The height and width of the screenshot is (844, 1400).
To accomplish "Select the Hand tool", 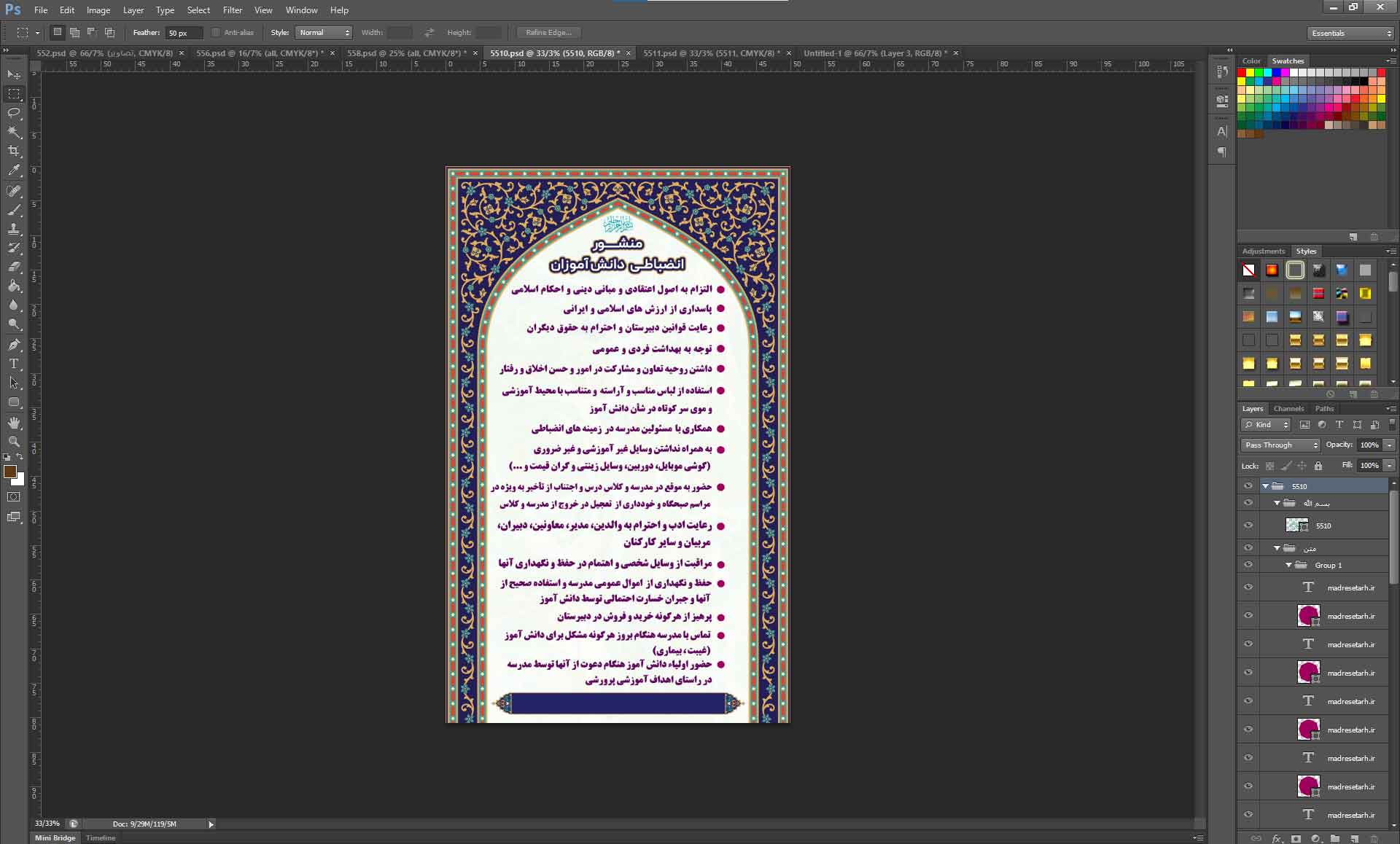I will (14, 423).
